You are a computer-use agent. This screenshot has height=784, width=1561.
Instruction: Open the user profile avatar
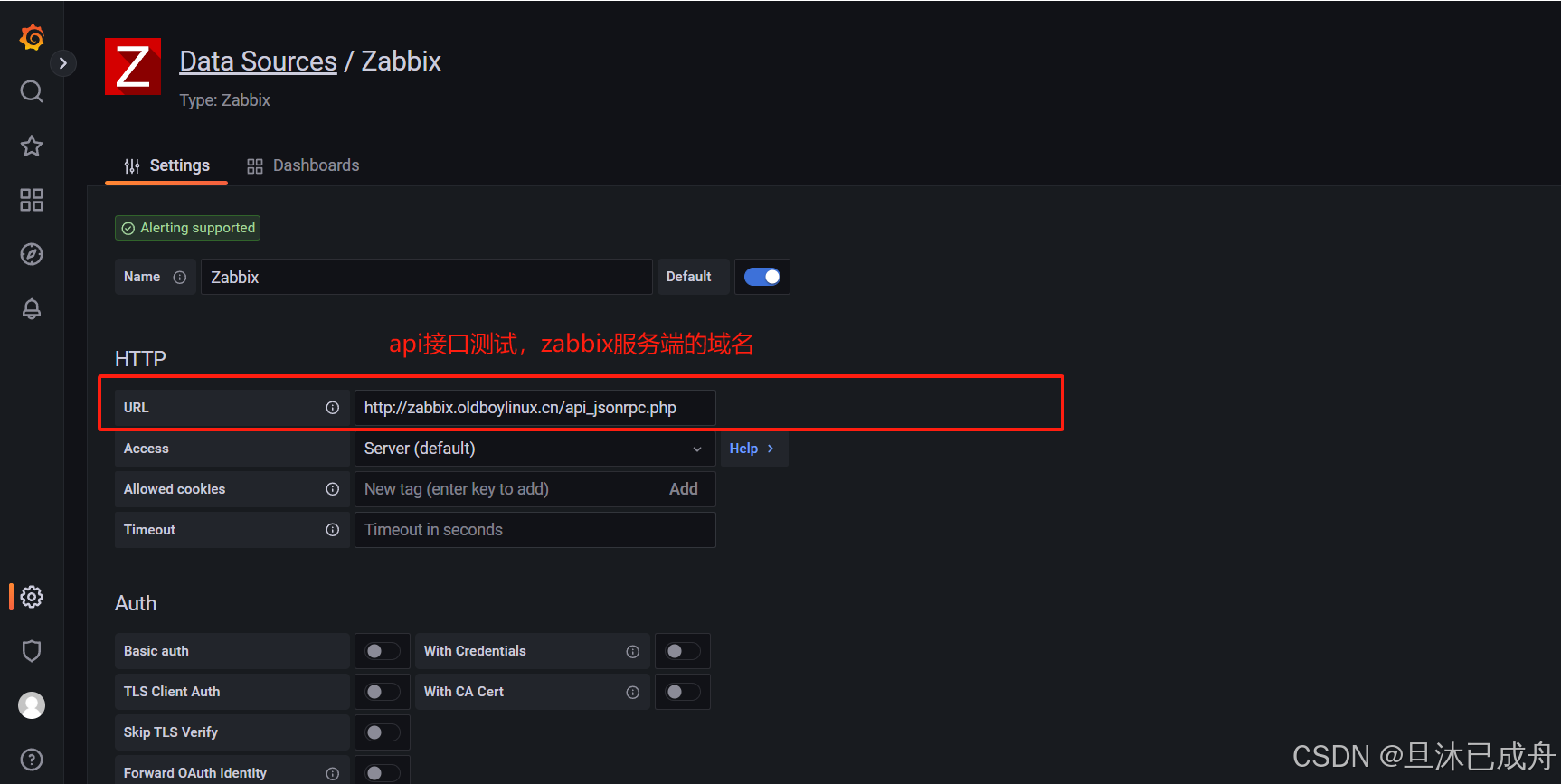(32, 705)
